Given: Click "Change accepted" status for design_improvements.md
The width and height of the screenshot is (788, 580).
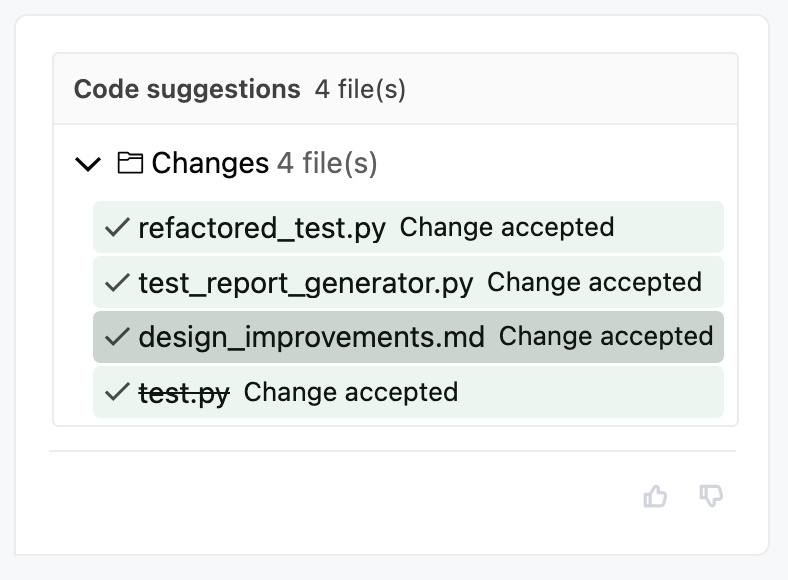Looking at the screenshot, I should point(606,336).
